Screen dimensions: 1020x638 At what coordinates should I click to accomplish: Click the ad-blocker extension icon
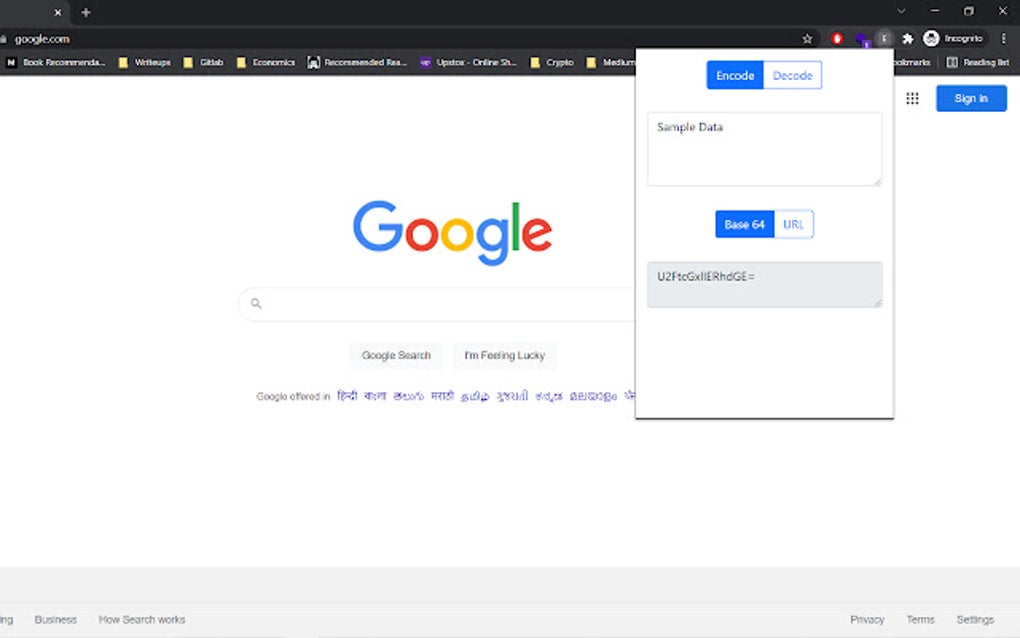(x=837, y=38)
